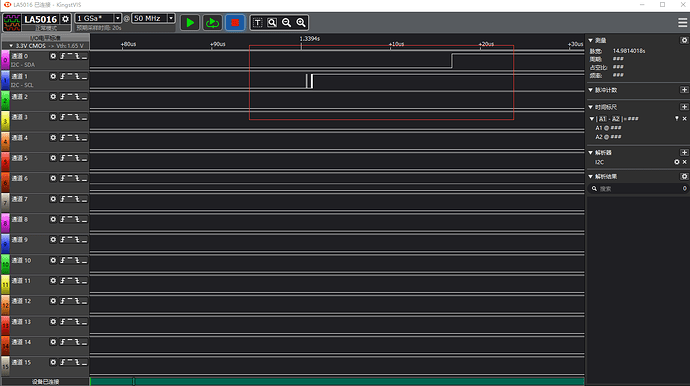Add a new 时间标尺 marker pair
Screen dimensions: 690x386
tap(684, 107)
